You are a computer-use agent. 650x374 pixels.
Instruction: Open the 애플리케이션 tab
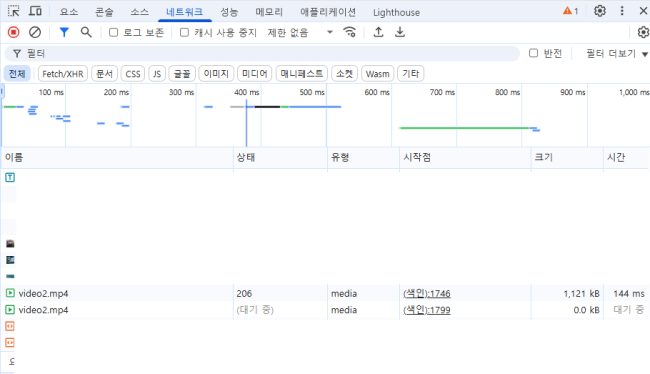[x=328, y=12]
